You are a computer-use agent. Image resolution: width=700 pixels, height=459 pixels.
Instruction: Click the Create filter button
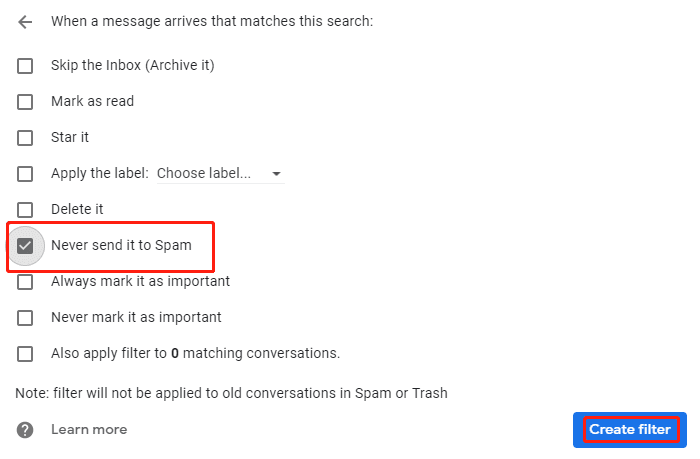[630, 430]
